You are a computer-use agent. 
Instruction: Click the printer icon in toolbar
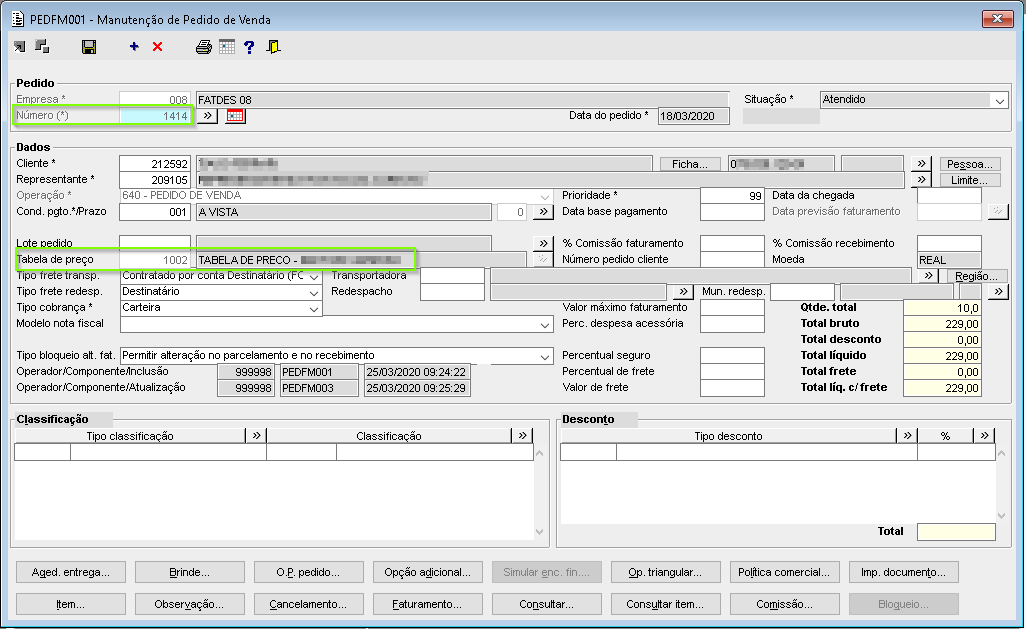204,47
